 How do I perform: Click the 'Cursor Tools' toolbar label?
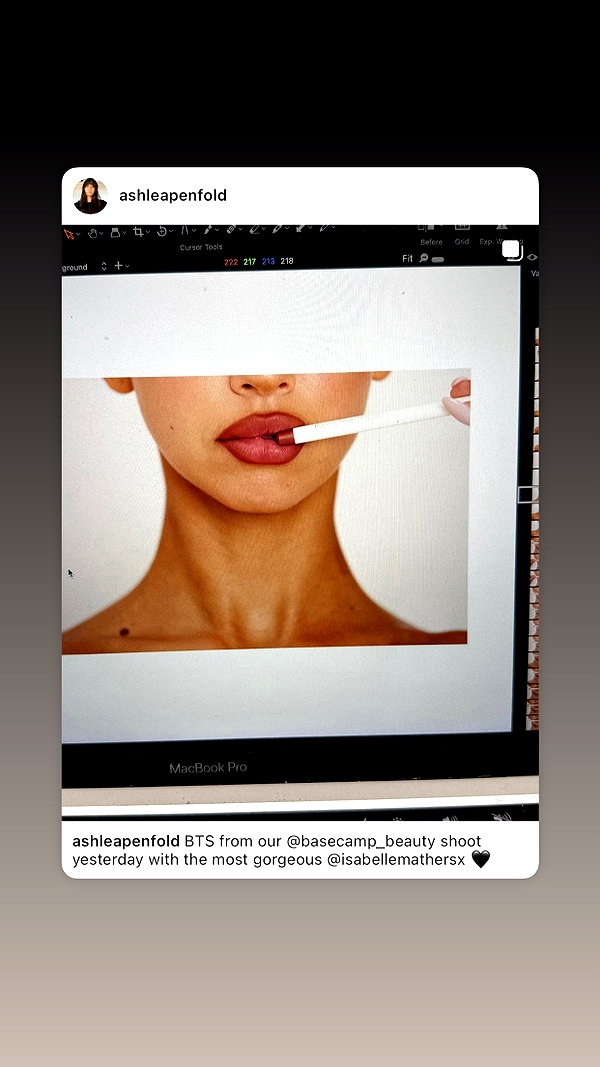pos(201,247)
